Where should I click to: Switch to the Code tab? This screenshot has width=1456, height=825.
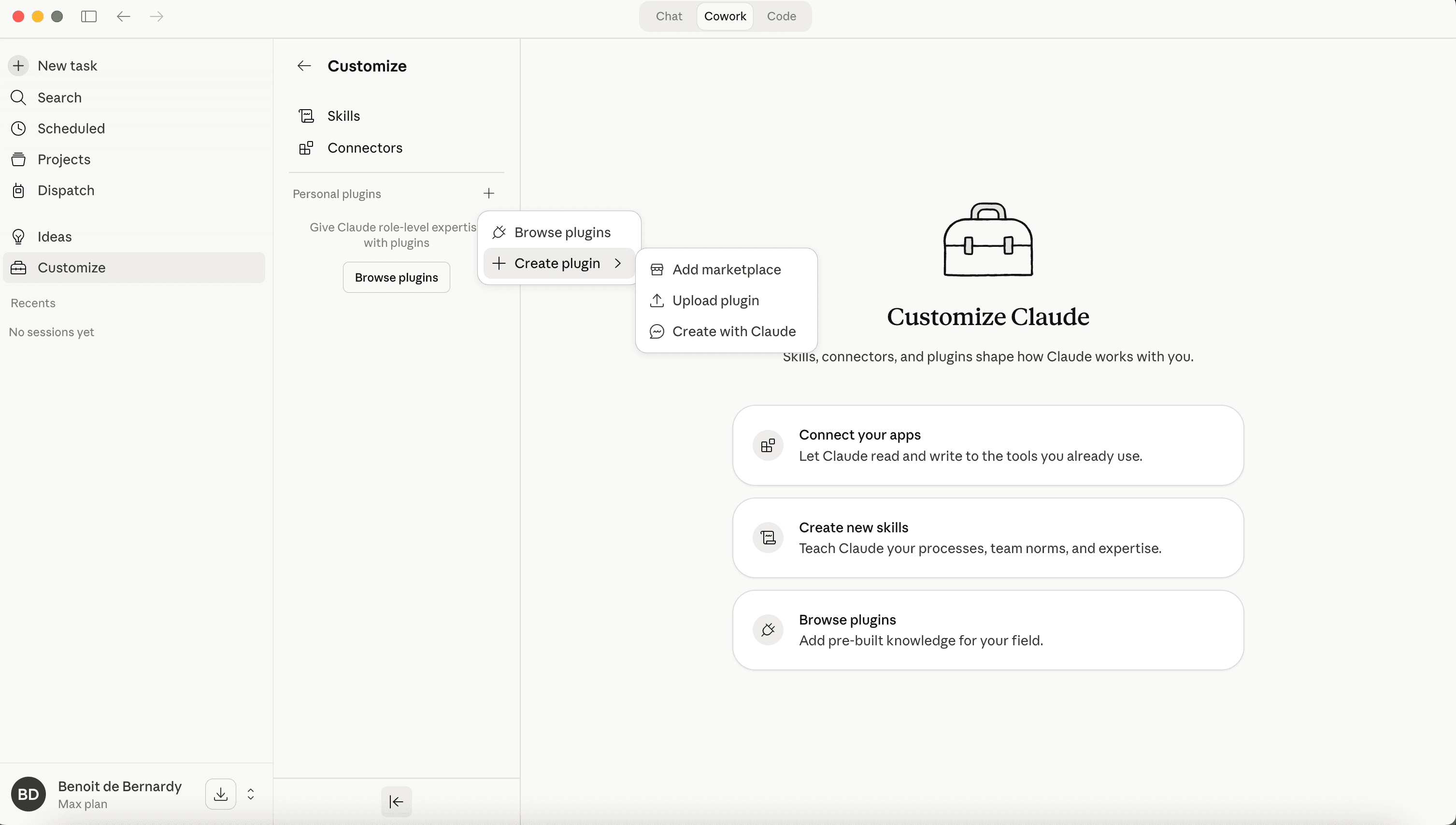coord(781,16)
